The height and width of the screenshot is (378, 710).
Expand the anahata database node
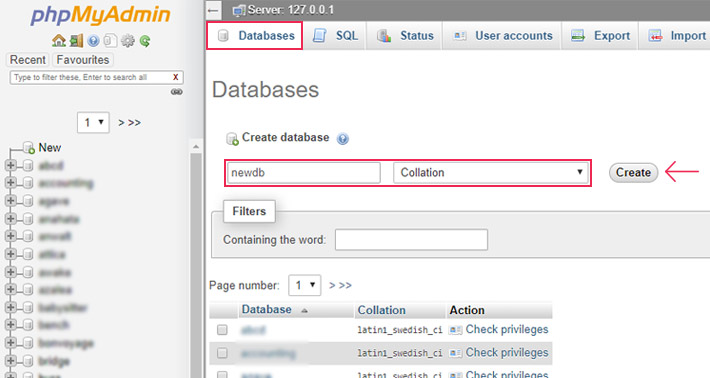coord(10,219)
